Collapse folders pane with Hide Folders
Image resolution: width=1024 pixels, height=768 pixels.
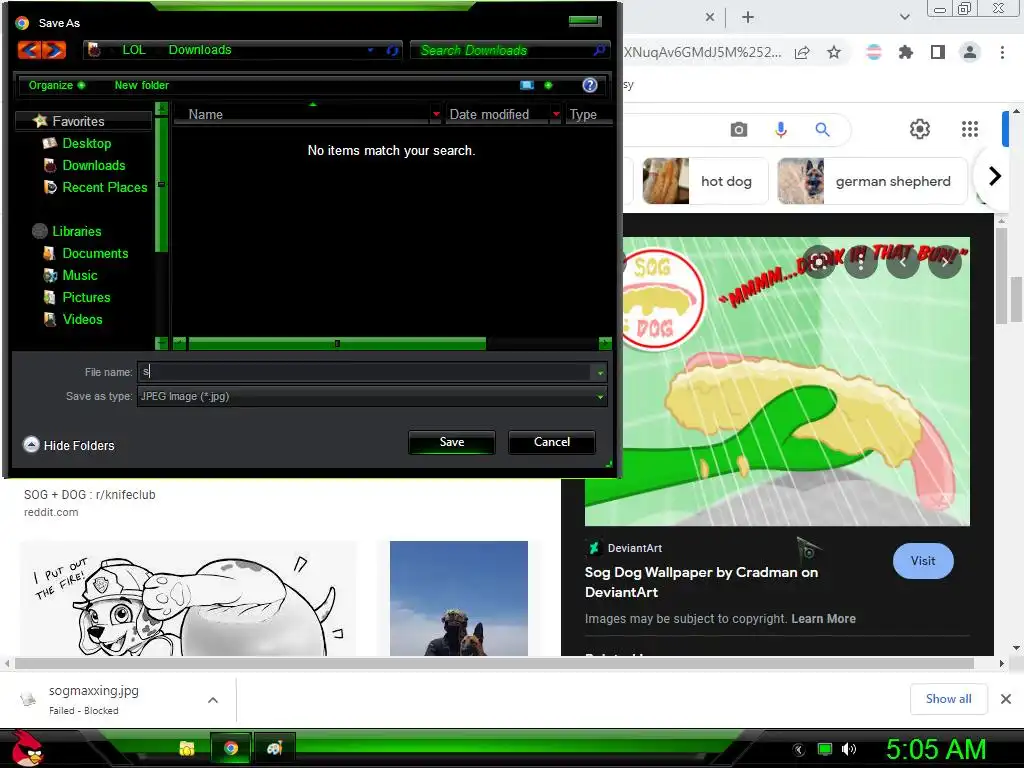coord(69,445)
